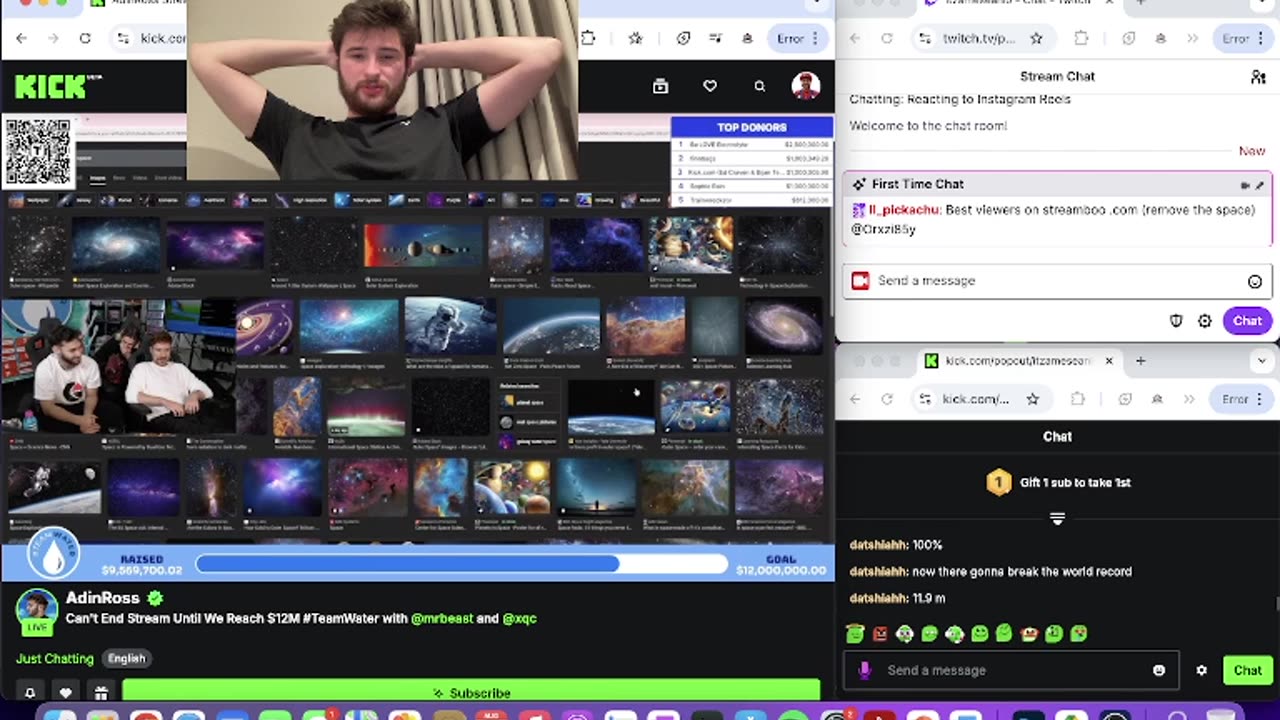Toggle follow heart under stream title
Screen dimensions: 1280x720
[66, 693]
